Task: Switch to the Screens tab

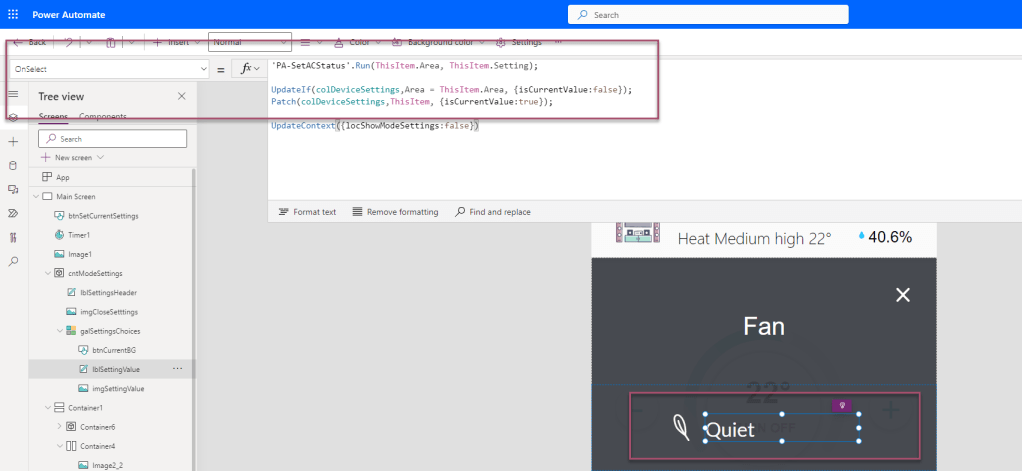Action: pos(53,117)
